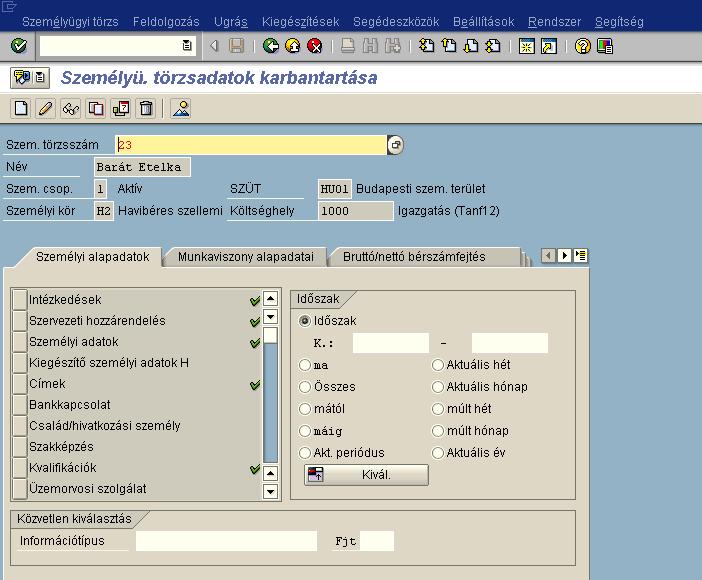Select the Aktuális hónap radio button

click(437, 387)
